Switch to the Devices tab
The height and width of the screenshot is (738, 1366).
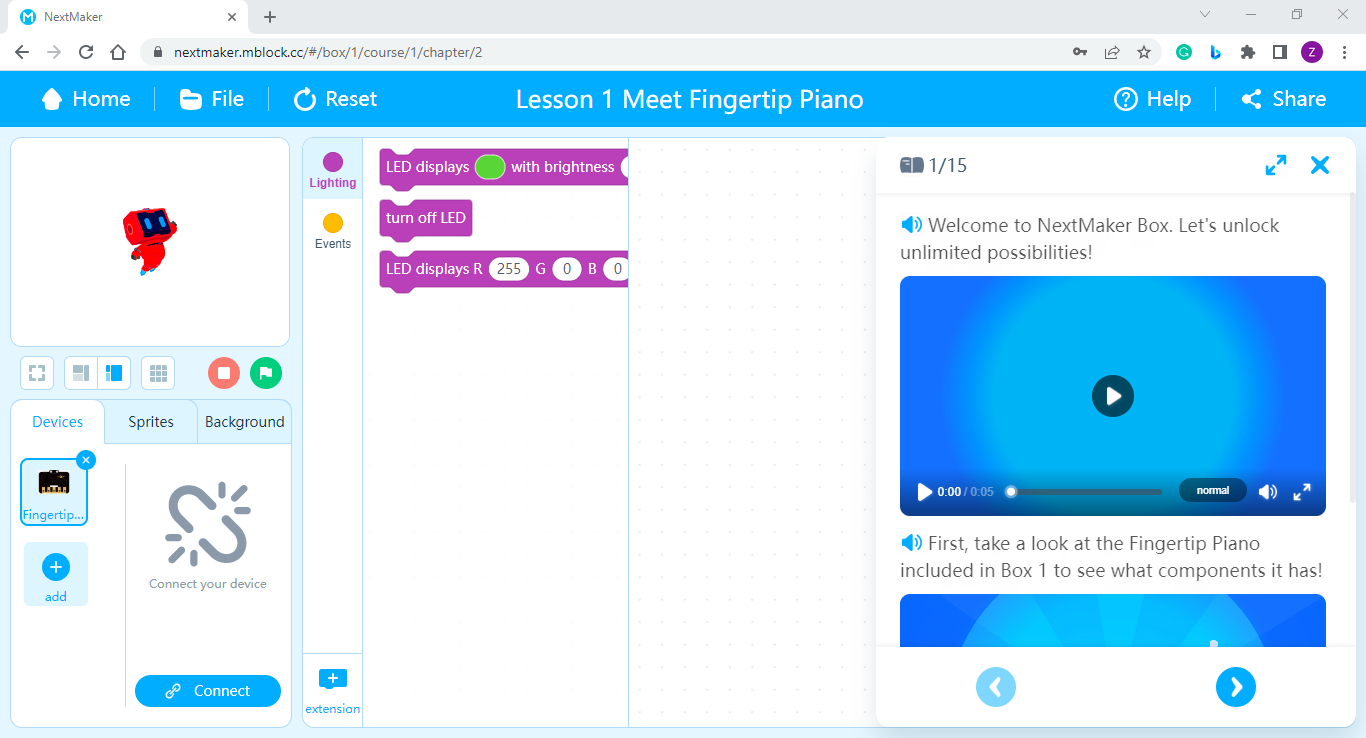point(57,422)
